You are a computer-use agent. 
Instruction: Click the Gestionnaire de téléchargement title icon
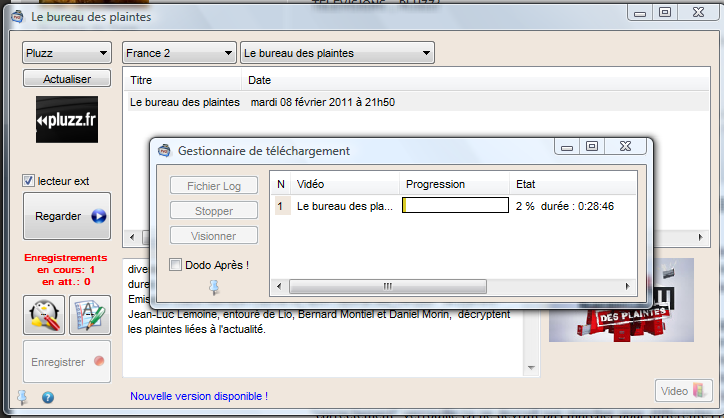164,151
